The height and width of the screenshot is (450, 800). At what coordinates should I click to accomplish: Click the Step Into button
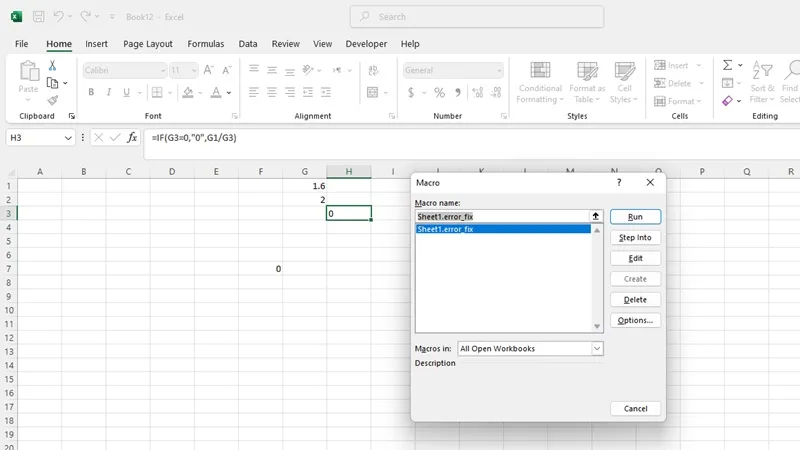pyautogui.click(x=635, y=238)
